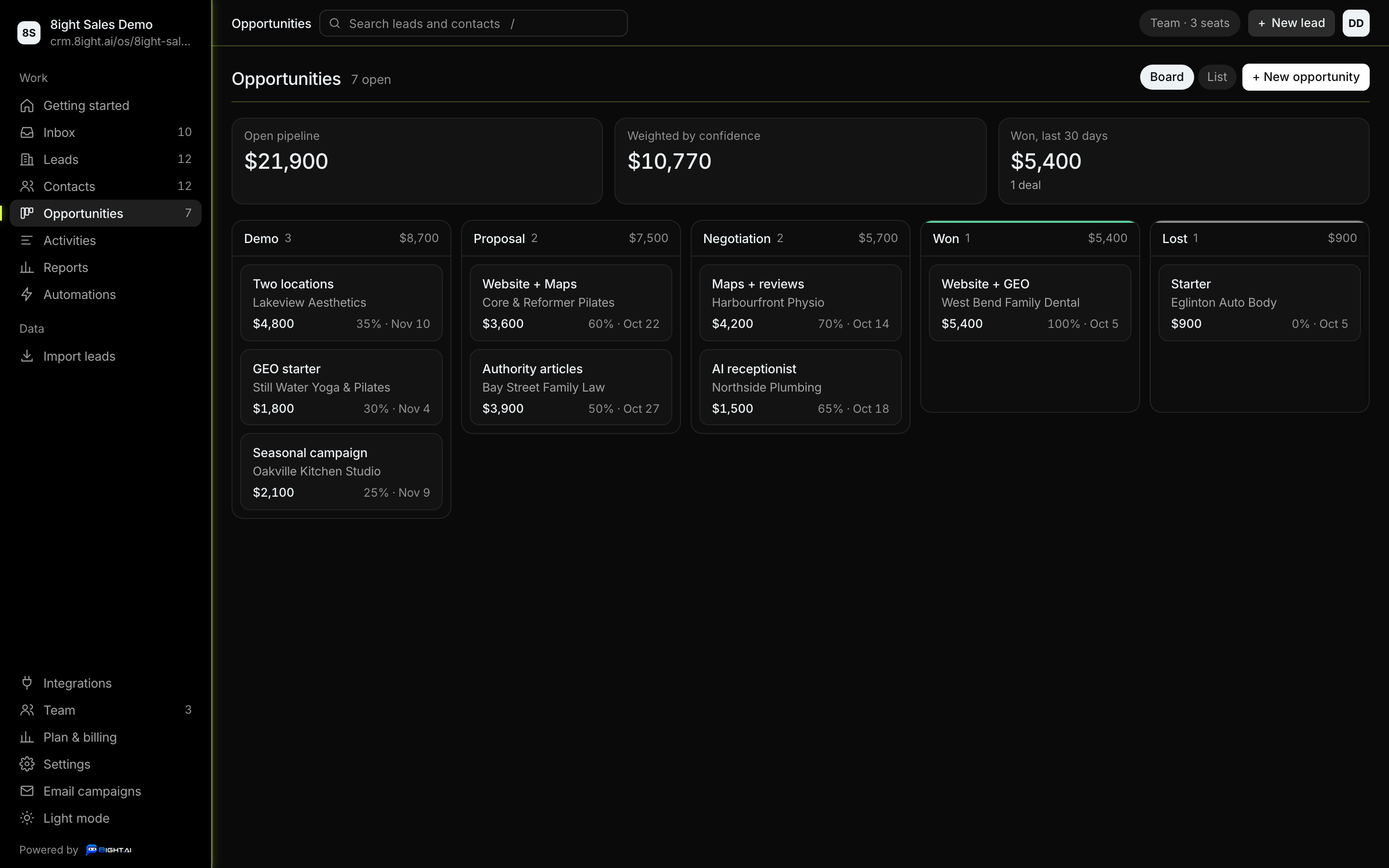Click the Email campaigns envelope icon

(27, 791)
